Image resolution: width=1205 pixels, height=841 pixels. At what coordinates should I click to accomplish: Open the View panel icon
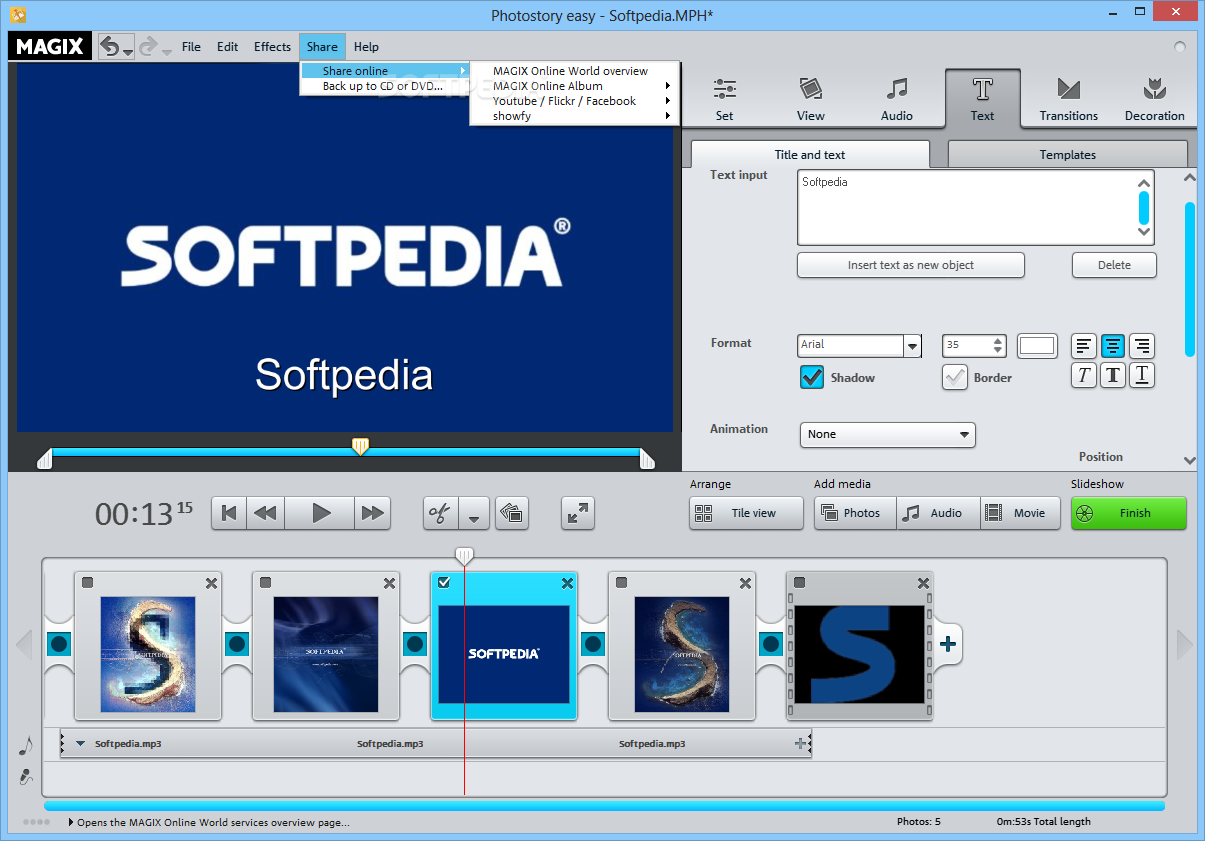click(810, 89)
